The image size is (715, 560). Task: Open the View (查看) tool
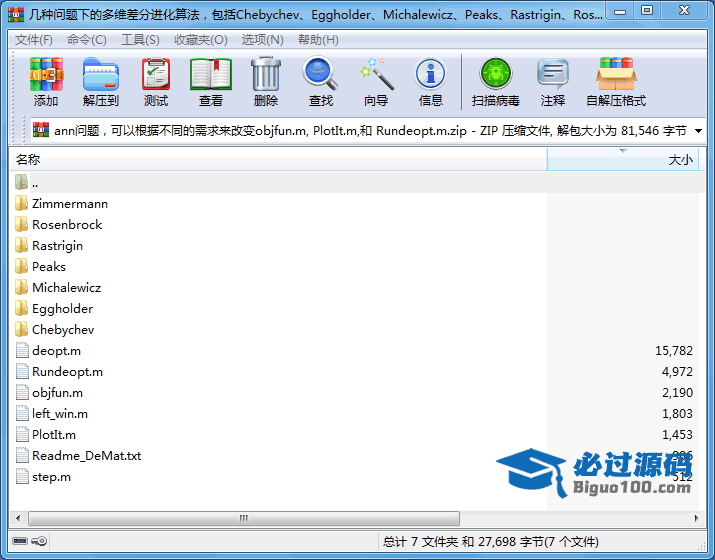point(211,74)
